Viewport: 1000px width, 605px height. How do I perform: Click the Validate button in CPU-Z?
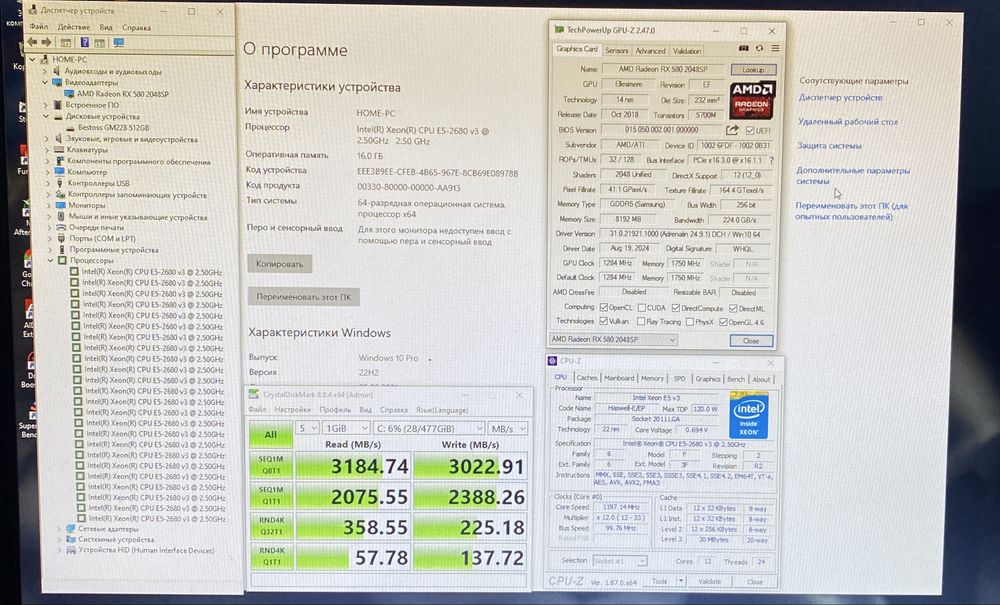[709, 581]
